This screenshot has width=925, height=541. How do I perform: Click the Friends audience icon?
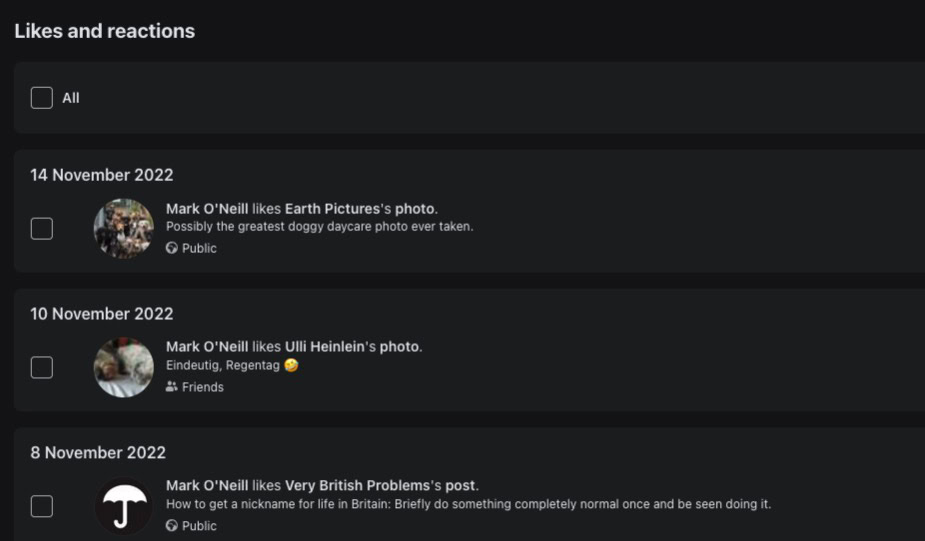[172, 387]
